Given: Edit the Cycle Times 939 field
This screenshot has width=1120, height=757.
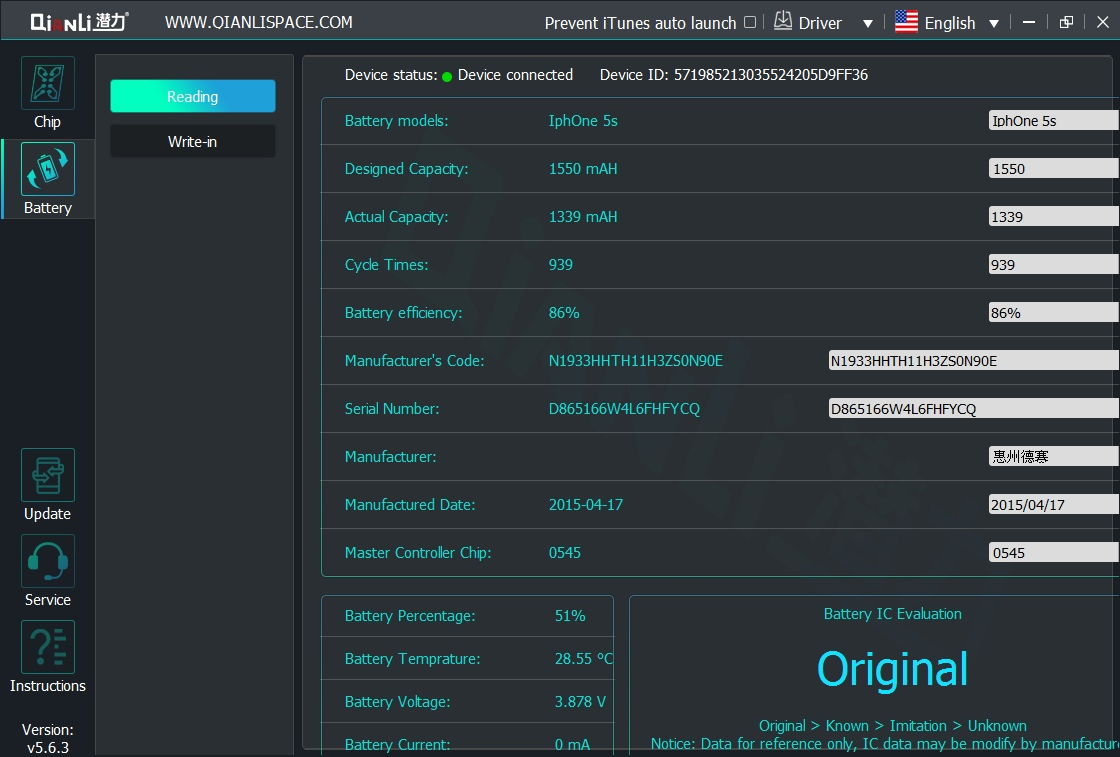Looking at the screenshot, I should [1054, 264].
